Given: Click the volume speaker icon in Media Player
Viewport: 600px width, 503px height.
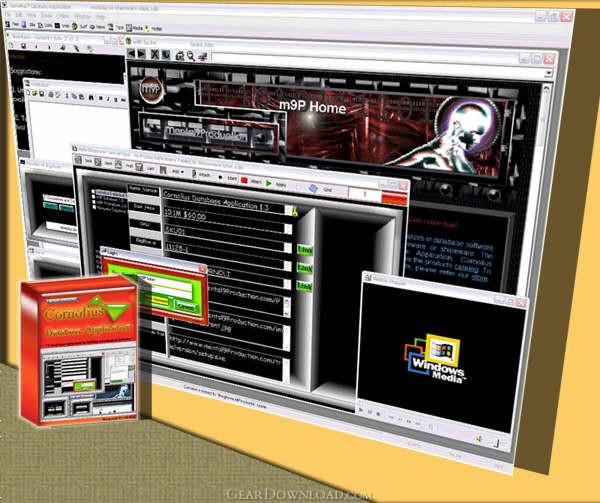Looking at the screenshot, I should click(x=479, y=438).
